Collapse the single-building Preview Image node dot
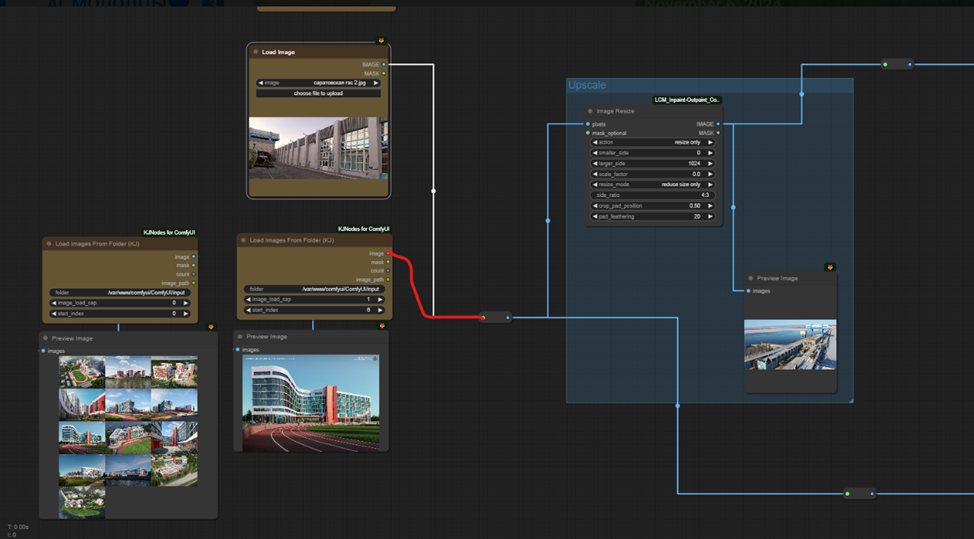The height and width of the screenshot is (539, 974). (x=240, y=337)
